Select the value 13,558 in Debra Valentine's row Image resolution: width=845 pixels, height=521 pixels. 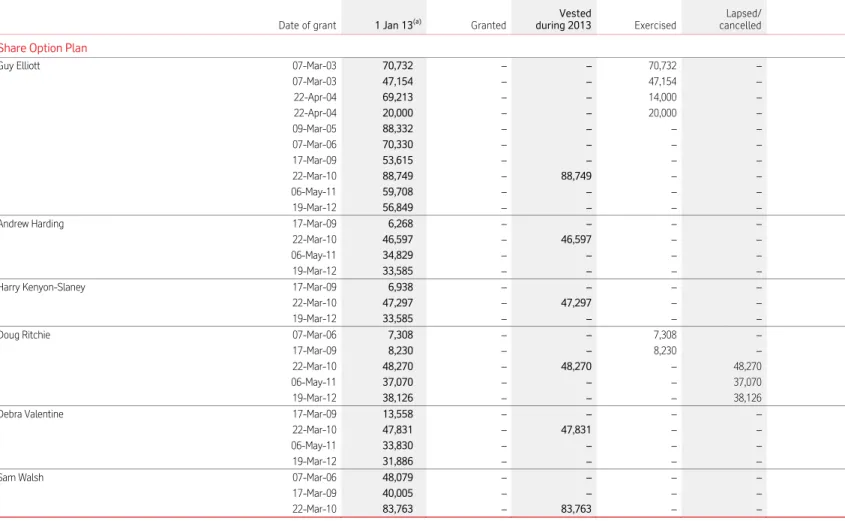coord(398,414)
